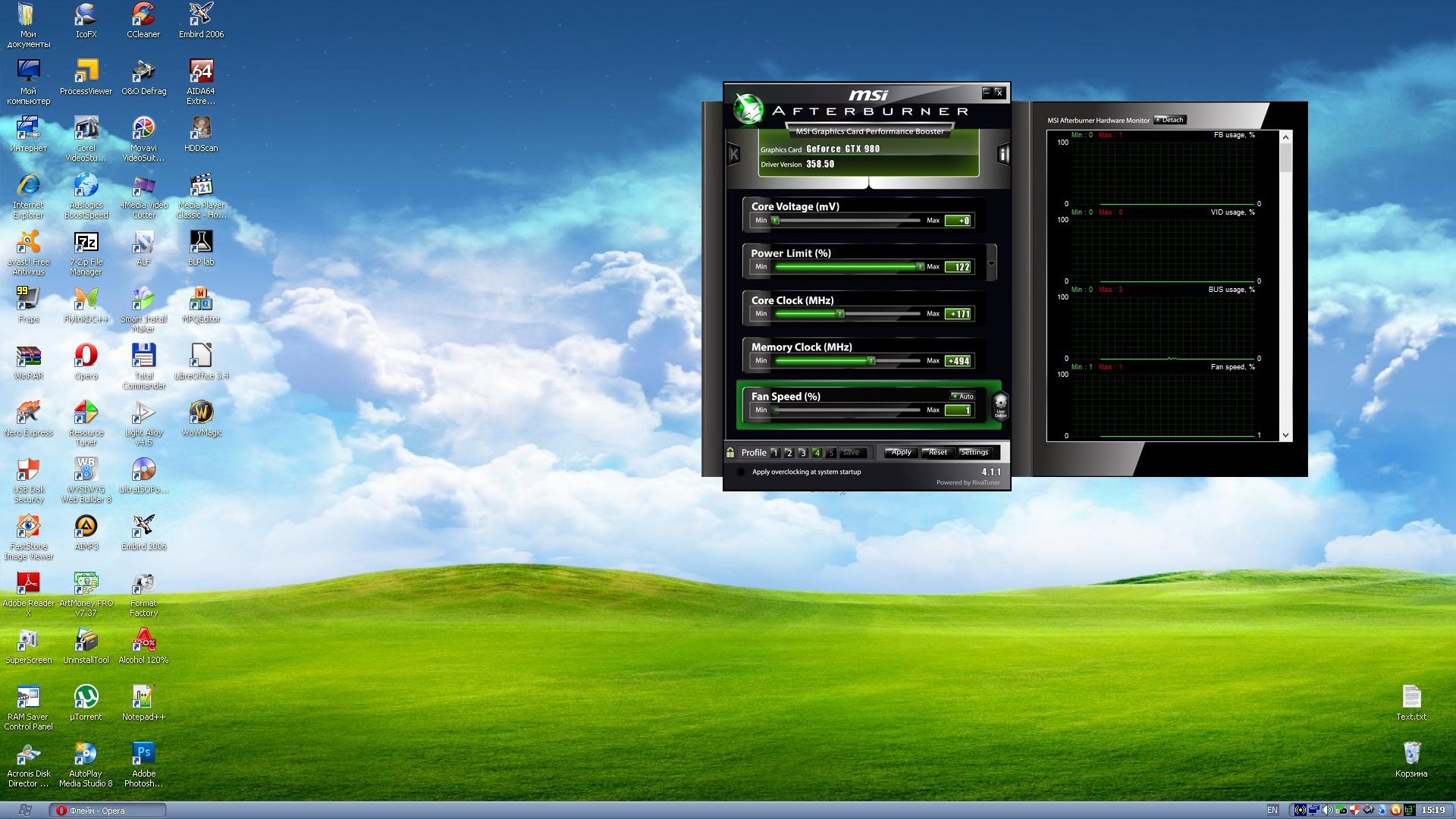Screen dimensions: 1456x819
Task: Select the CCleaner desktop icon
Action: pos(143,20)
